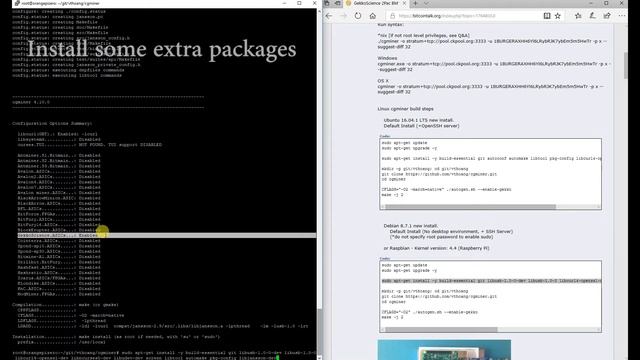This screenshot has height=360, width=640.
Task: Click horizontal scrollbar in Ubuntu code box
Action: click(x=470, y=207)
